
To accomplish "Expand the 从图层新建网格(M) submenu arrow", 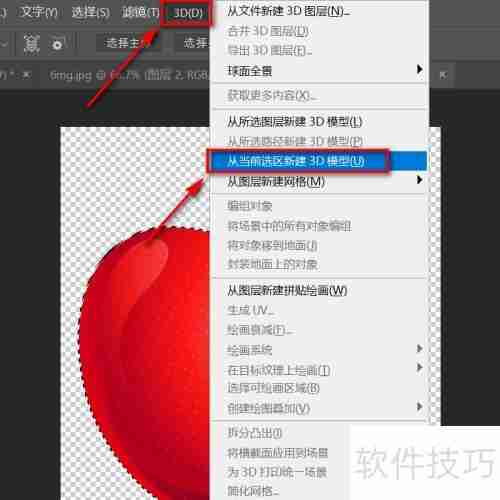I will point(419,180).
